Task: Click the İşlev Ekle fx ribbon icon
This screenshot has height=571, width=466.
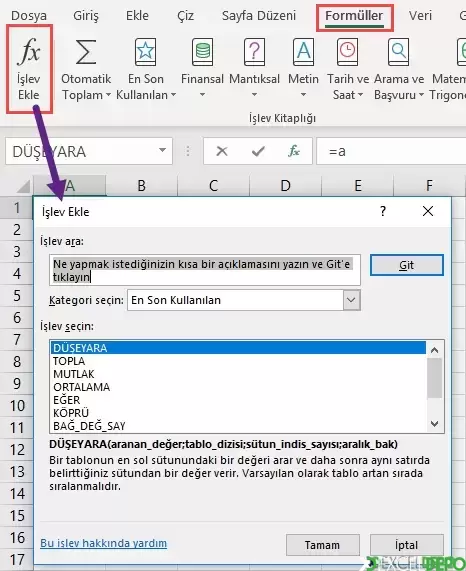Action: click(29, 51)
